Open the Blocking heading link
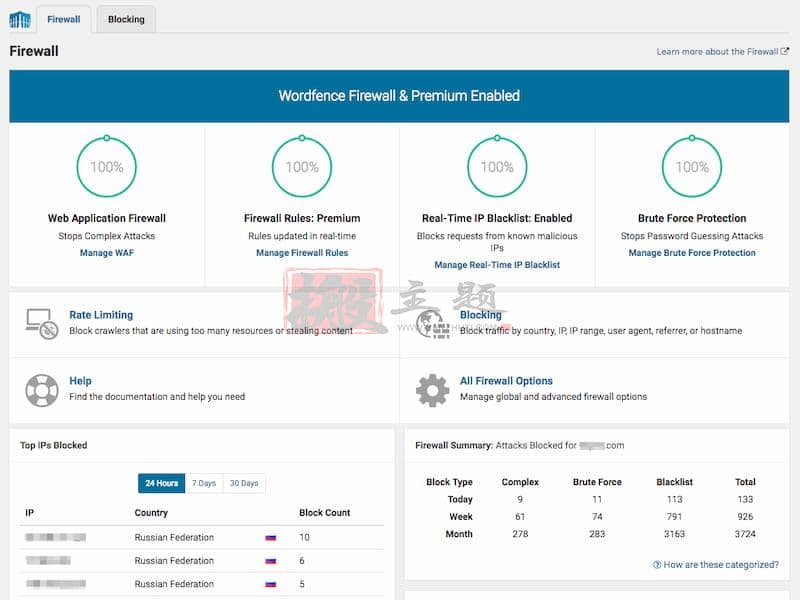This screenshot has width=800, height=600. 481,315
